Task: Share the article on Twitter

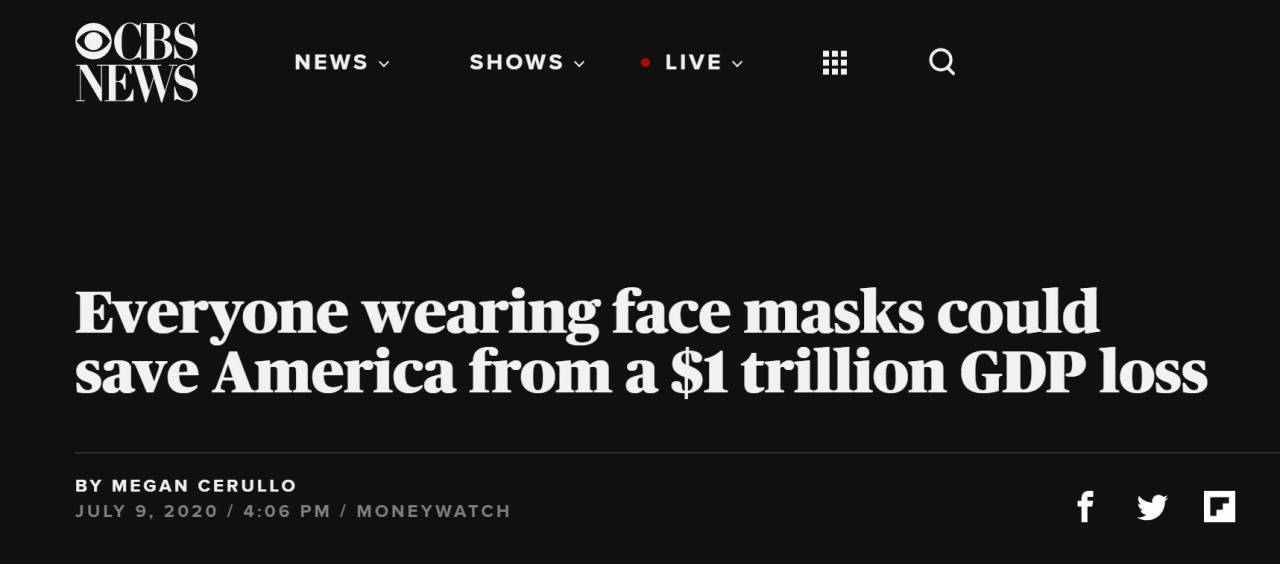Action: 1152,508
